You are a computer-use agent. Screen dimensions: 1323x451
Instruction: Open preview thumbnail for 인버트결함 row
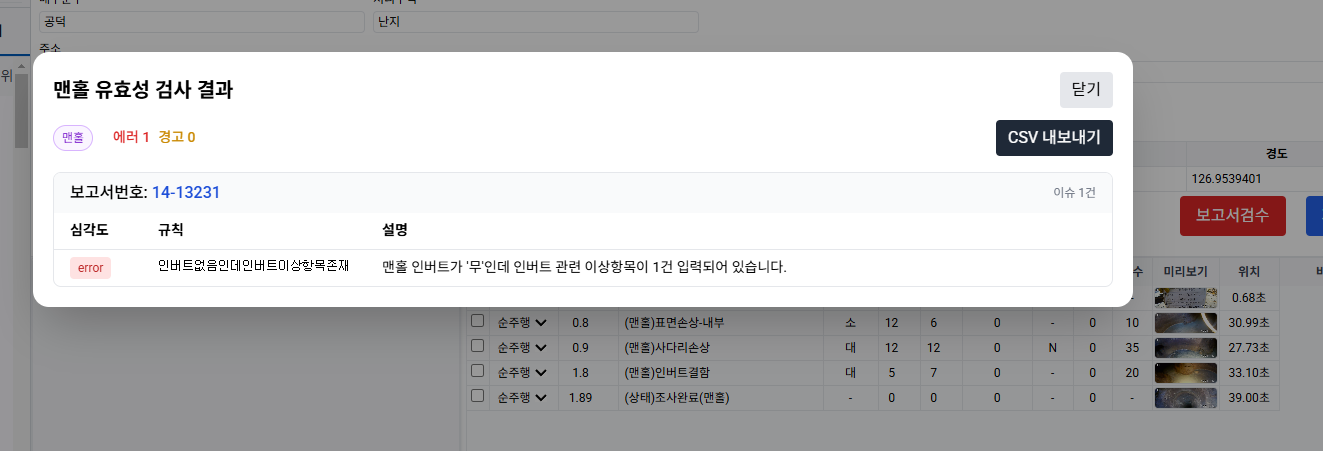coord(1185,372)
